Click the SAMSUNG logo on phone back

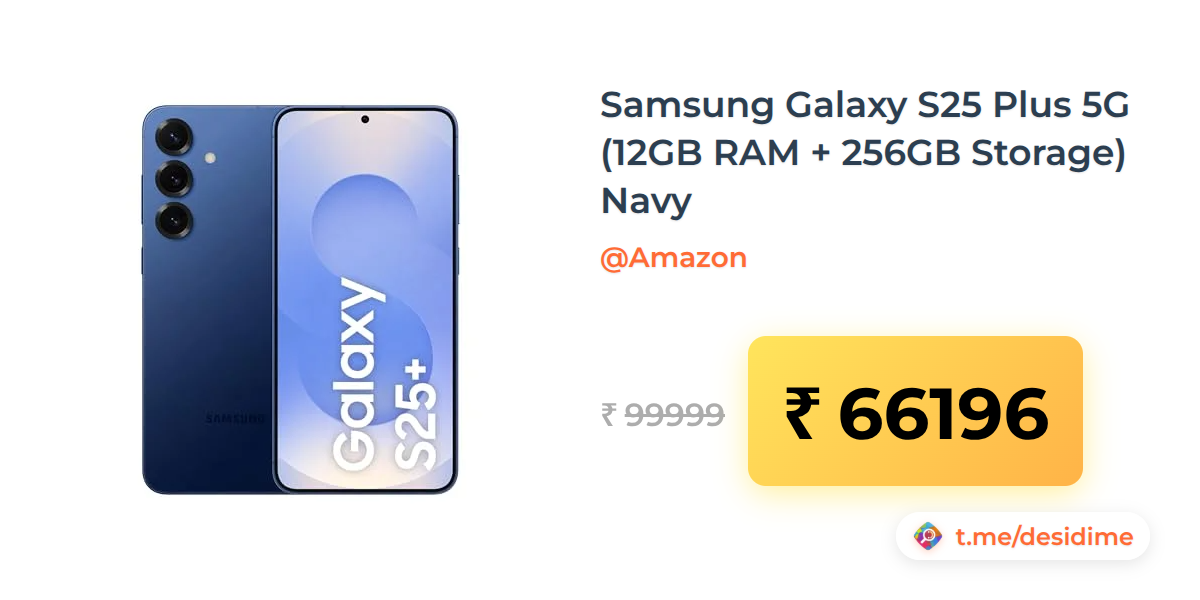236,417
